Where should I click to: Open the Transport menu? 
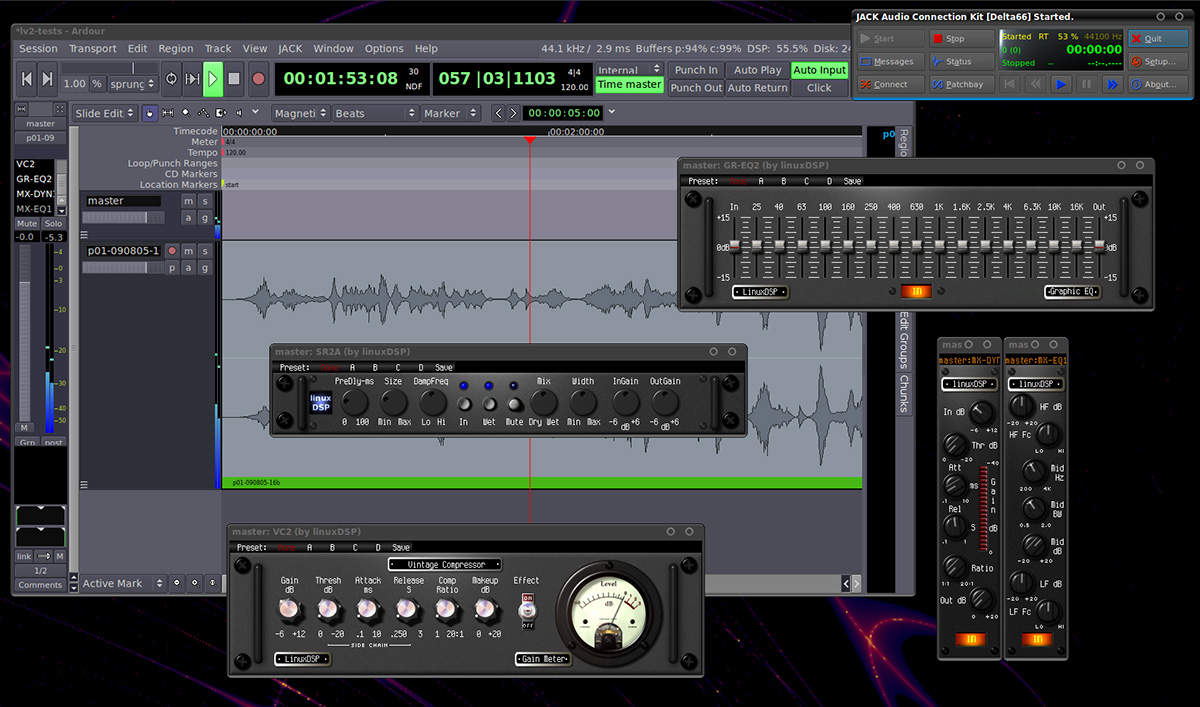click(x=93, y=48)
